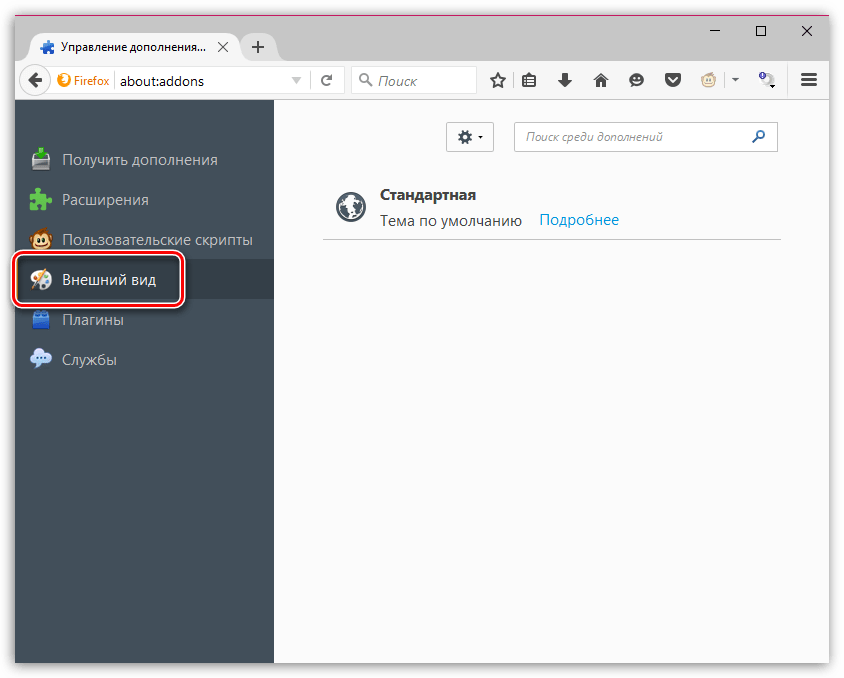Click the green puzzle Расширения icon
The width and height of the screenshot is (844, 678).
click(x=40, y=200)
